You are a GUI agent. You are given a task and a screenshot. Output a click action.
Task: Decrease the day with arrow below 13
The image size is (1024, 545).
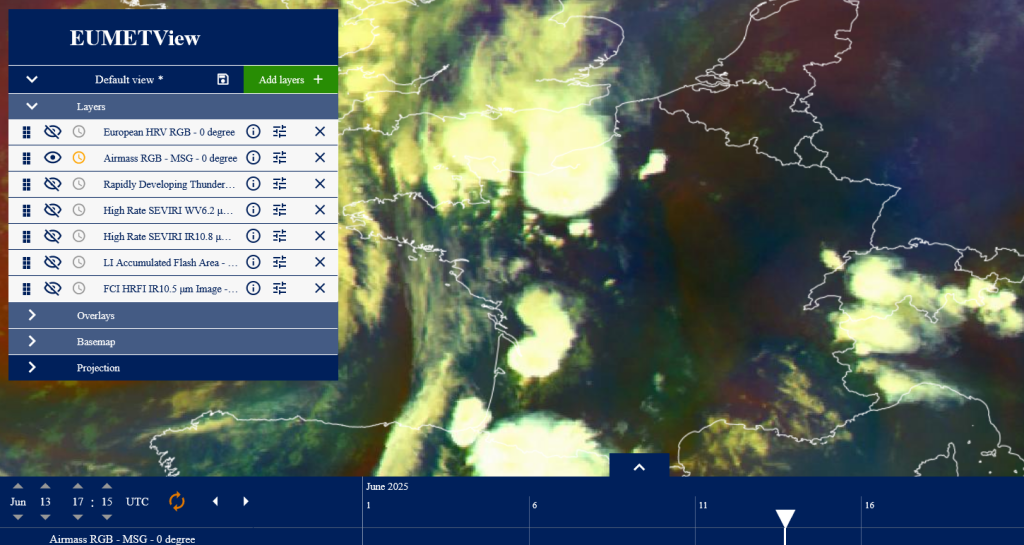click(45, 518)
